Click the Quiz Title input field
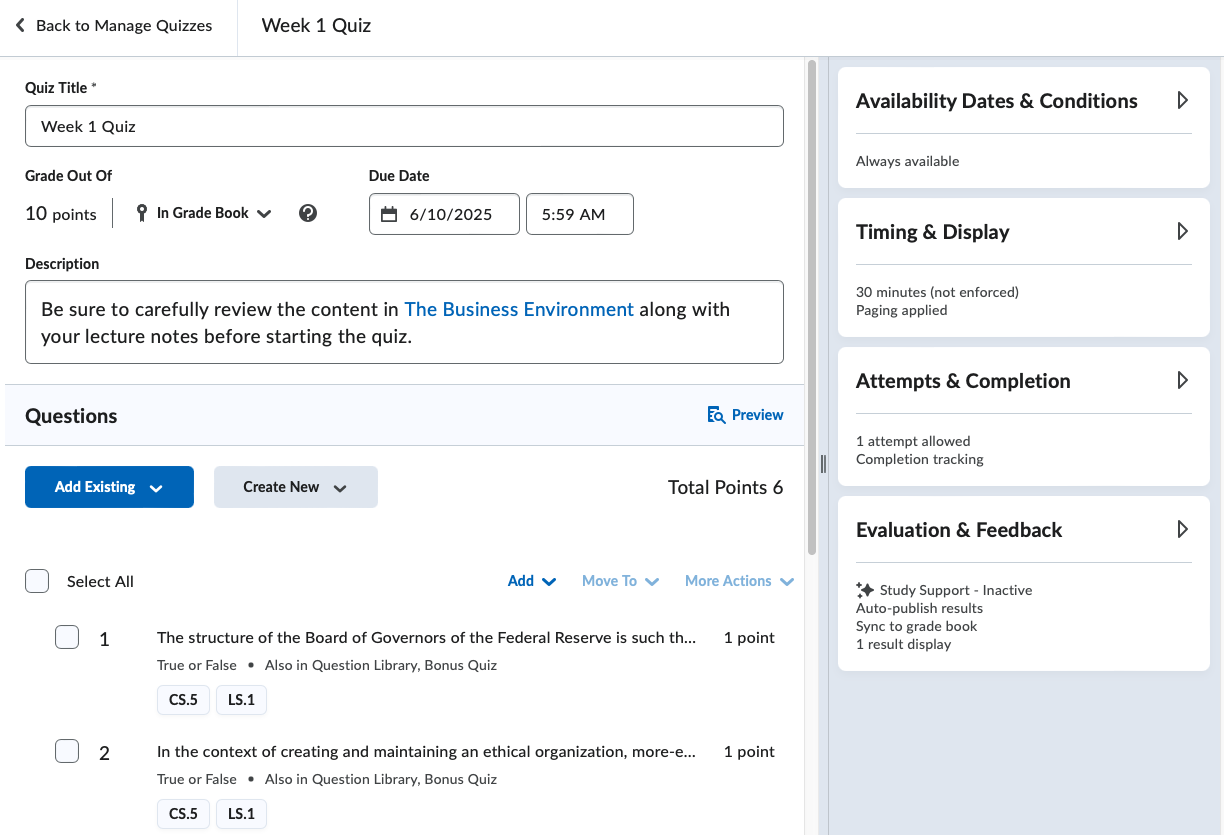The height and width of the screenshot is (835, 1224). tap(404, 127)
